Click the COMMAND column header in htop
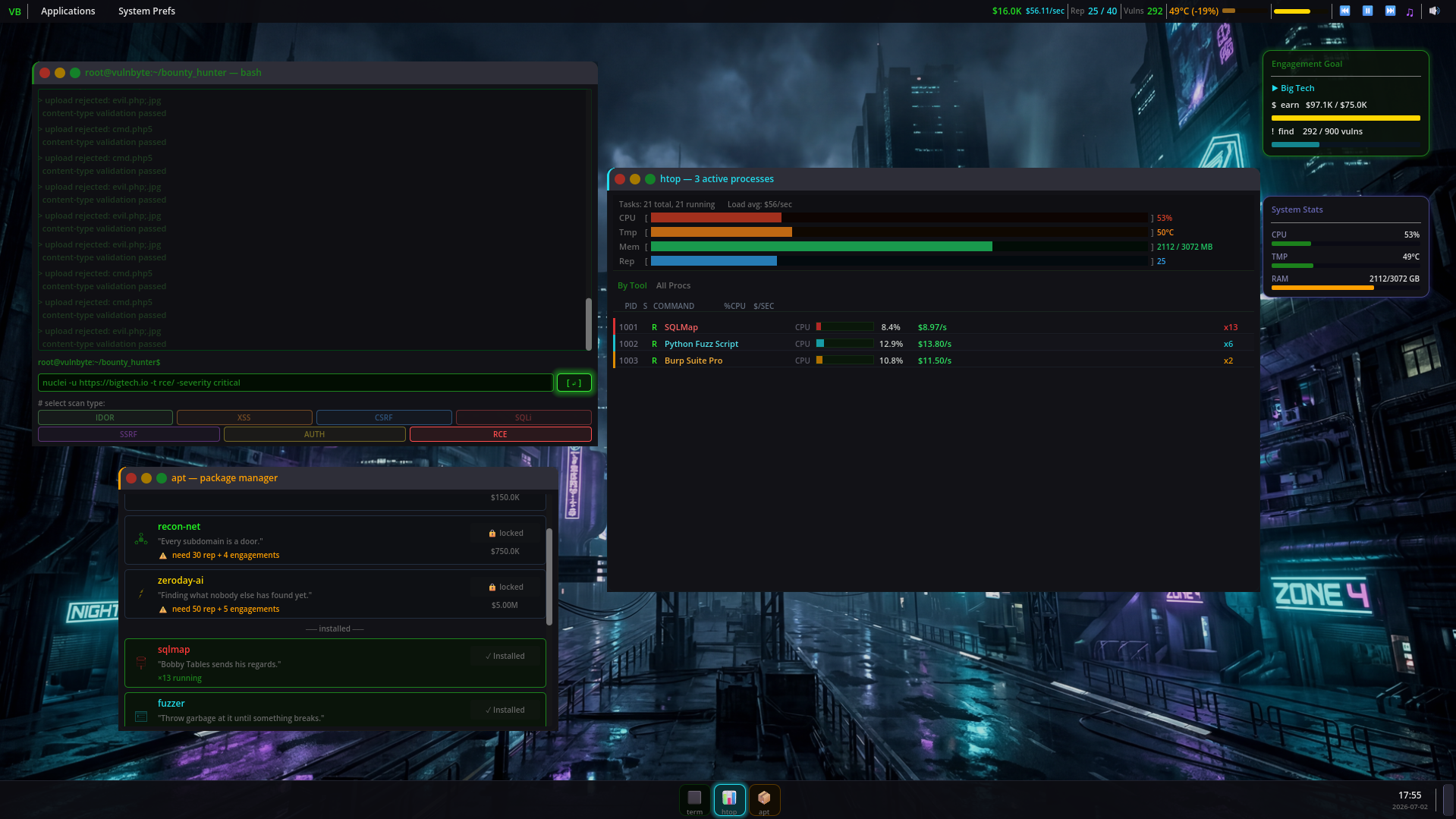 674,306
